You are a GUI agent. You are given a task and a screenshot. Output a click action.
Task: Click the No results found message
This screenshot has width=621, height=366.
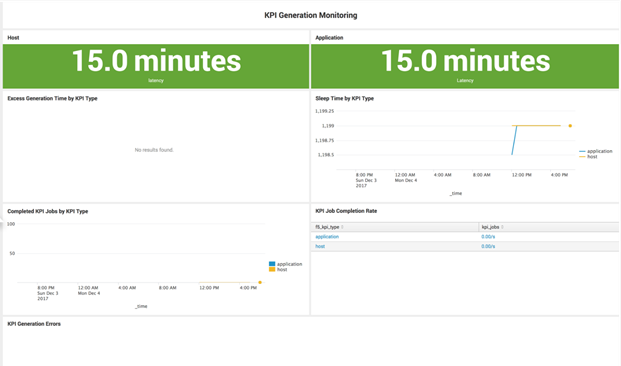[154, 150]
